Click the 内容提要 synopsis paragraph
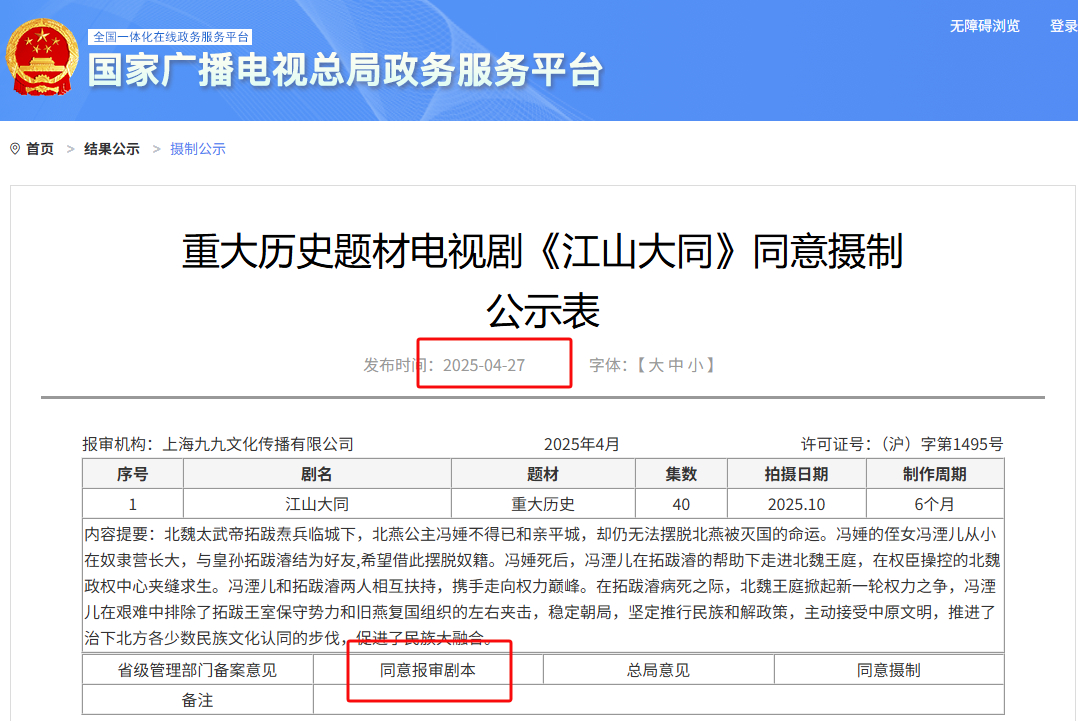This screenshot has height=721, width=1078. pos(543,586)
